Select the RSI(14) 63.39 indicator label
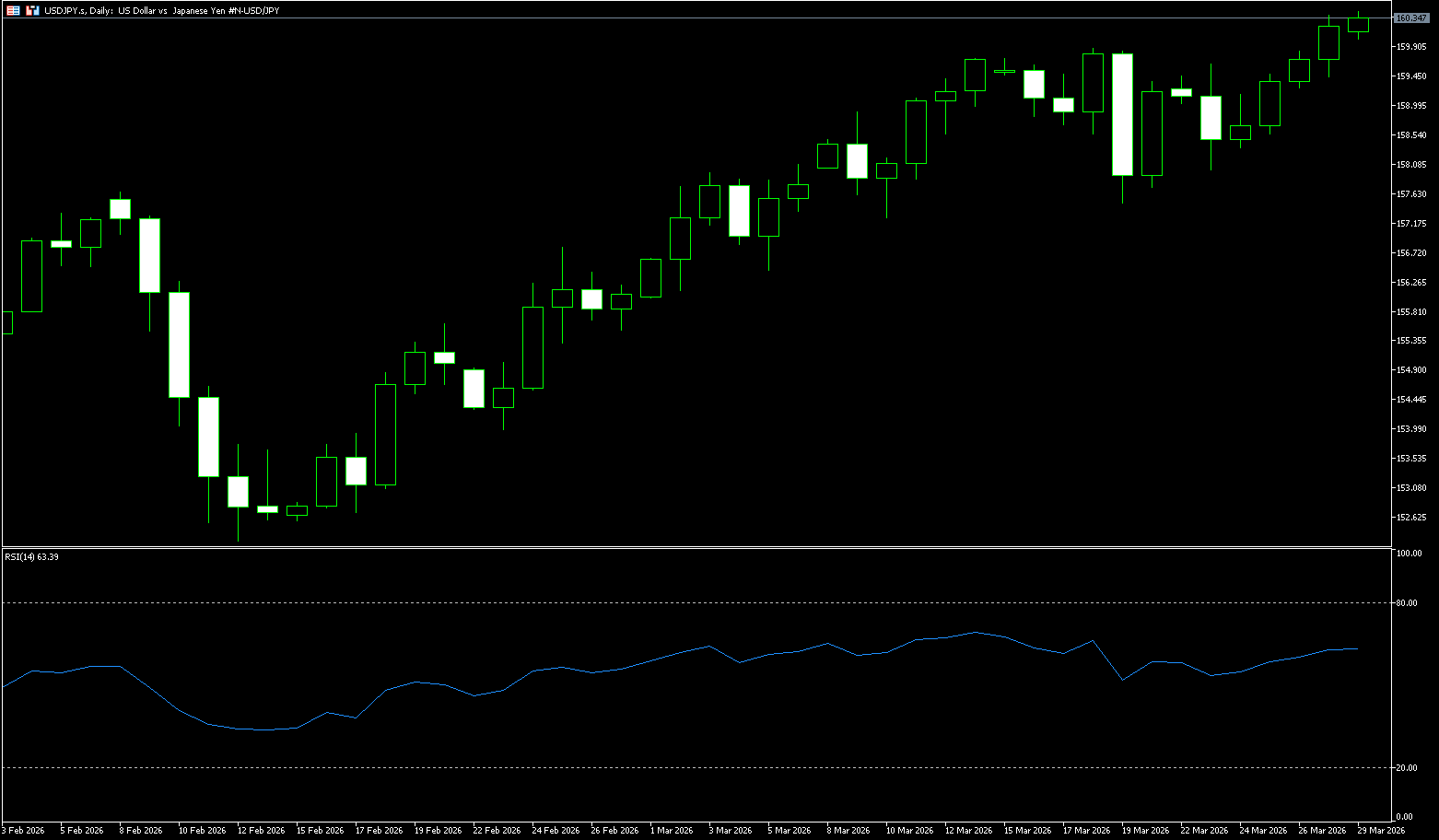Image resolution: width=1439 pixels, height=840 pixels. pos(32,557)
